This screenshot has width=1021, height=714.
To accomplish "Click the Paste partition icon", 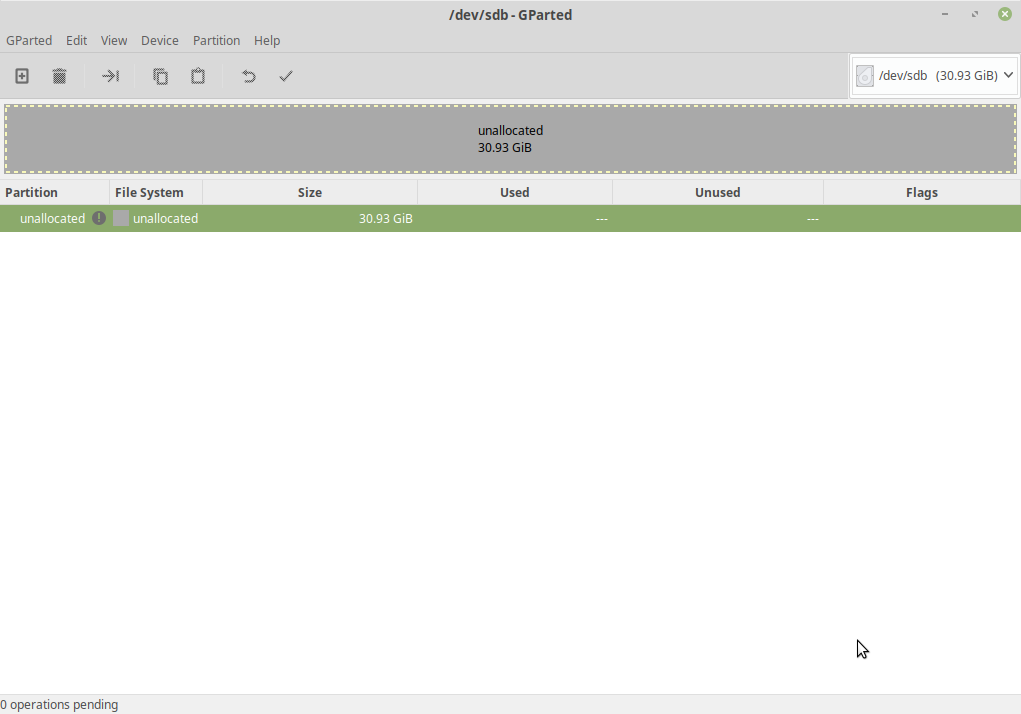I will [198, 76].
